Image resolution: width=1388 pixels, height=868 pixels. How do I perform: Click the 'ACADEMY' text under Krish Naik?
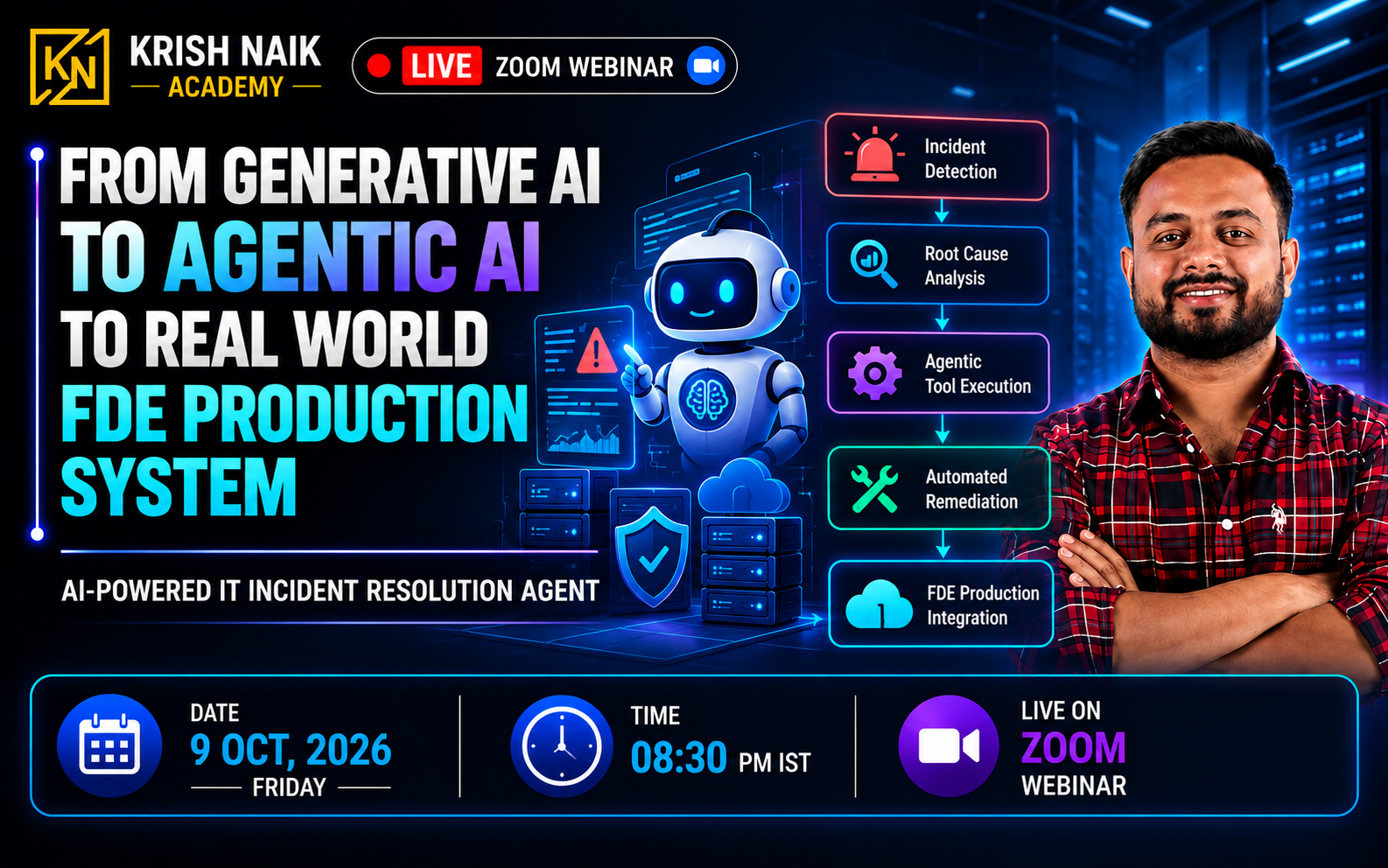226,87
